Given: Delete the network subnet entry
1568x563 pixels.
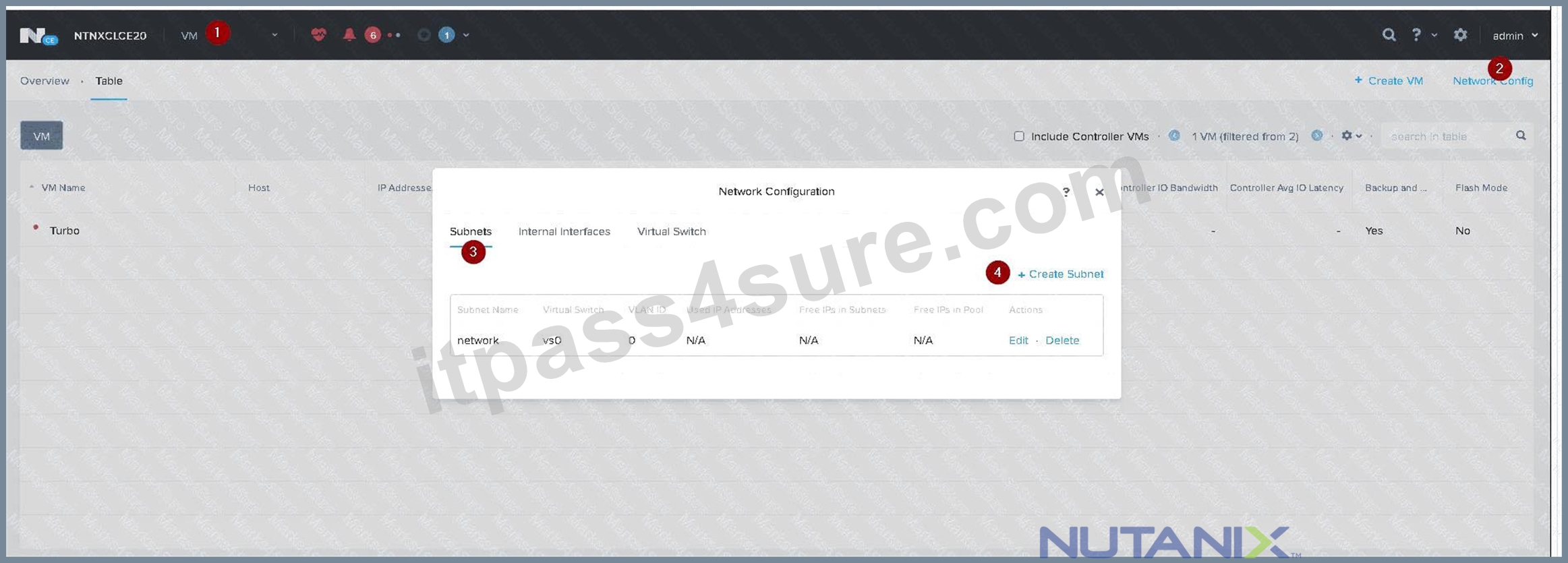Looking at the screenshot, I should point(1062,340).
